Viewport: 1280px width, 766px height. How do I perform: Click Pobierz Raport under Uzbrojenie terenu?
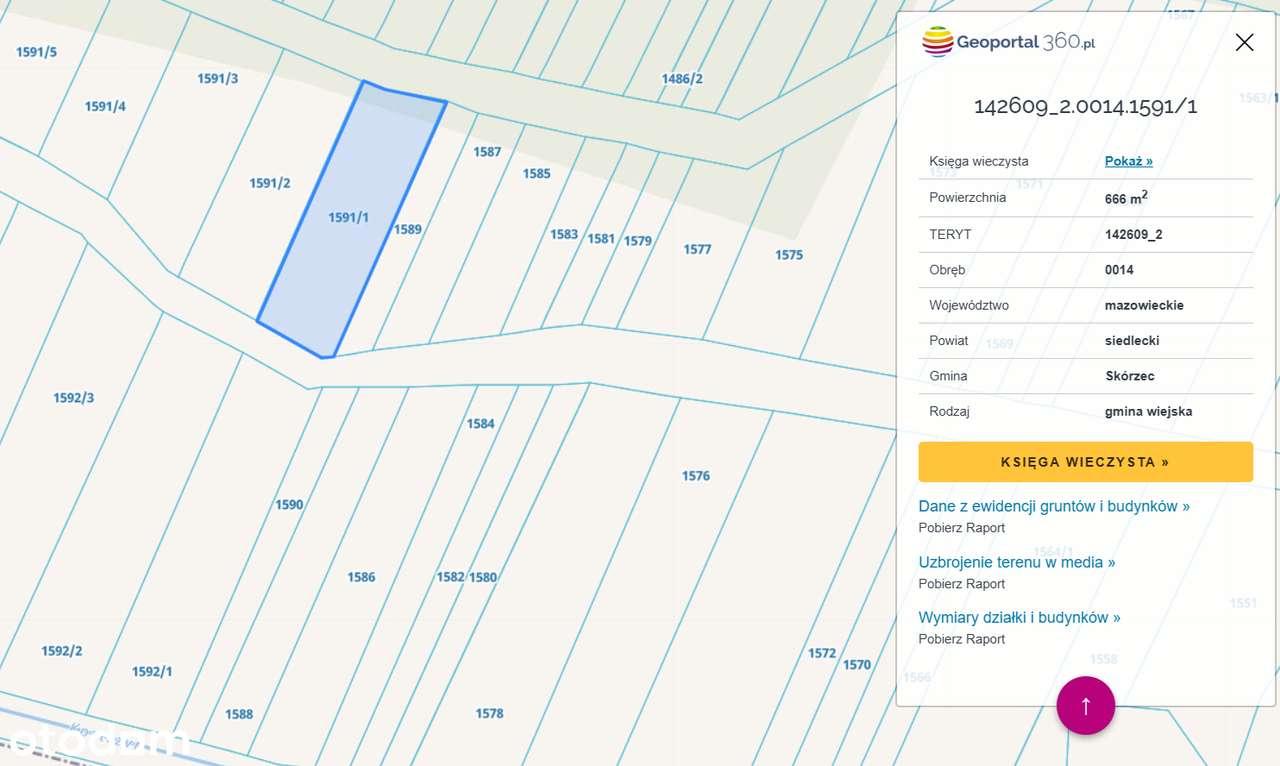tap(962, 584)
